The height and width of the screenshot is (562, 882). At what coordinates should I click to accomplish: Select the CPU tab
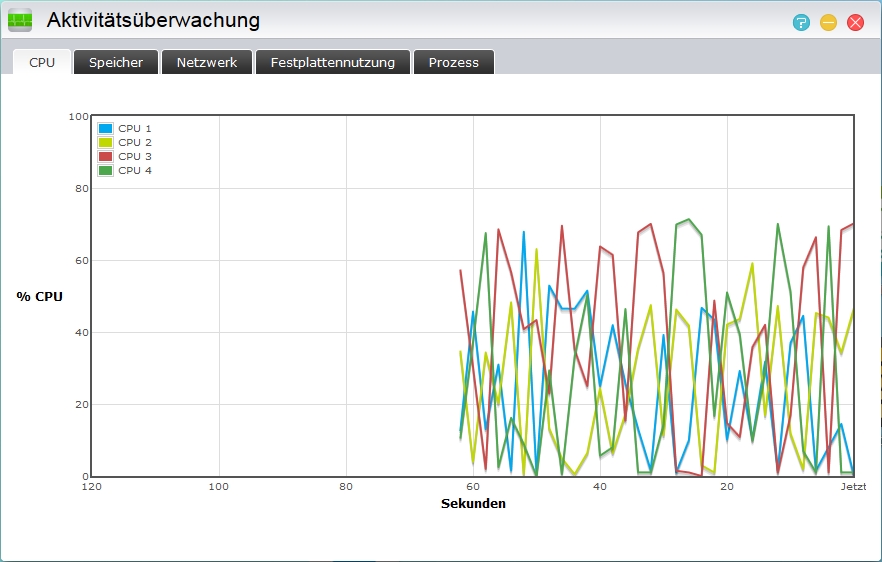42,62
